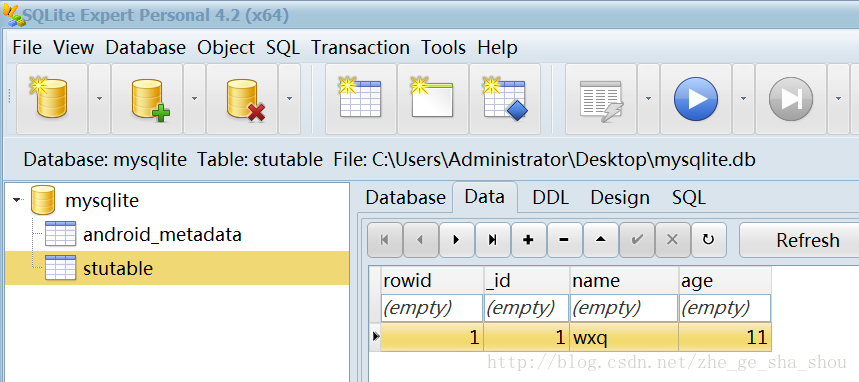Switch to the DDL tab
859x382 pixels.
(551, 197)
